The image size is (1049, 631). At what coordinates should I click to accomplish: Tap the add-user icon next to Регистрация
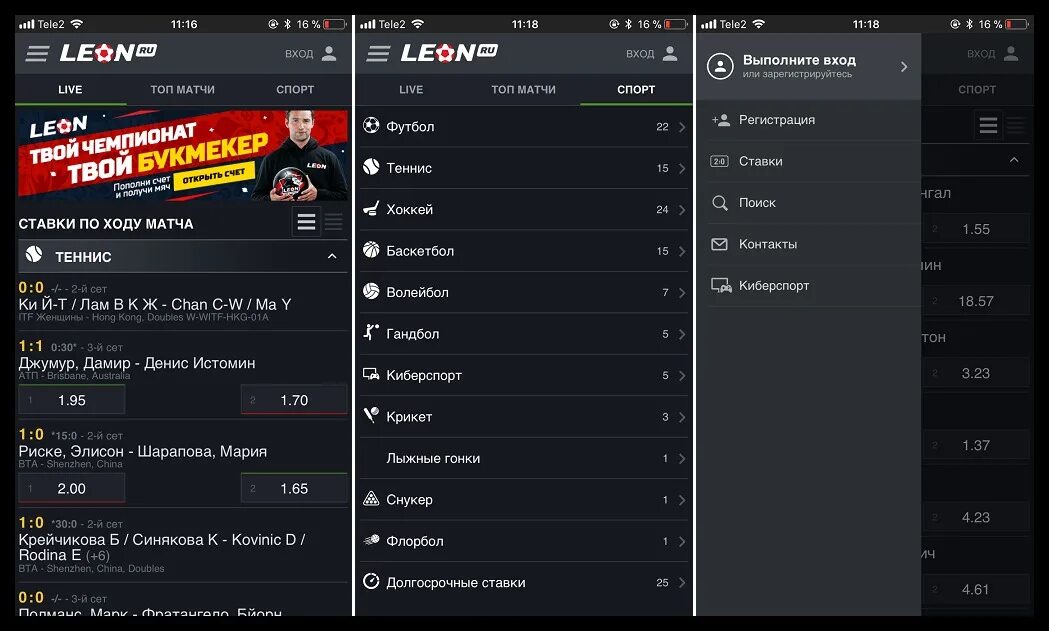pos(721,120)
